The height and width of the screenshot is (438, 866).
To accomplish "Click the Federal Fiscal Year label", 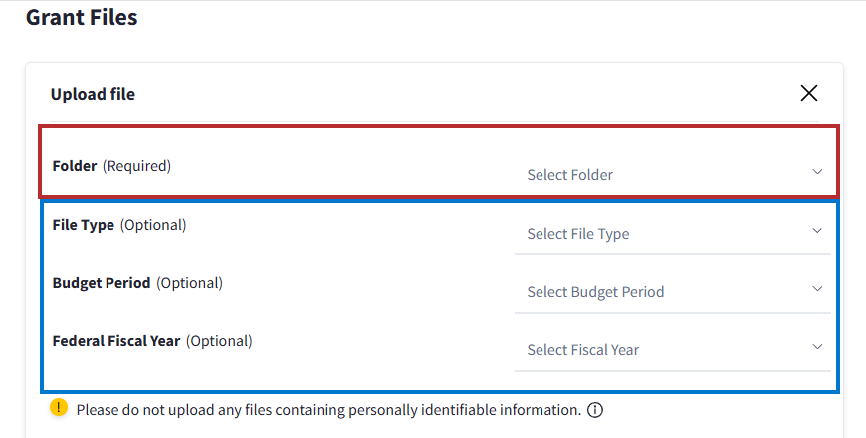I will tap(116, 341).
